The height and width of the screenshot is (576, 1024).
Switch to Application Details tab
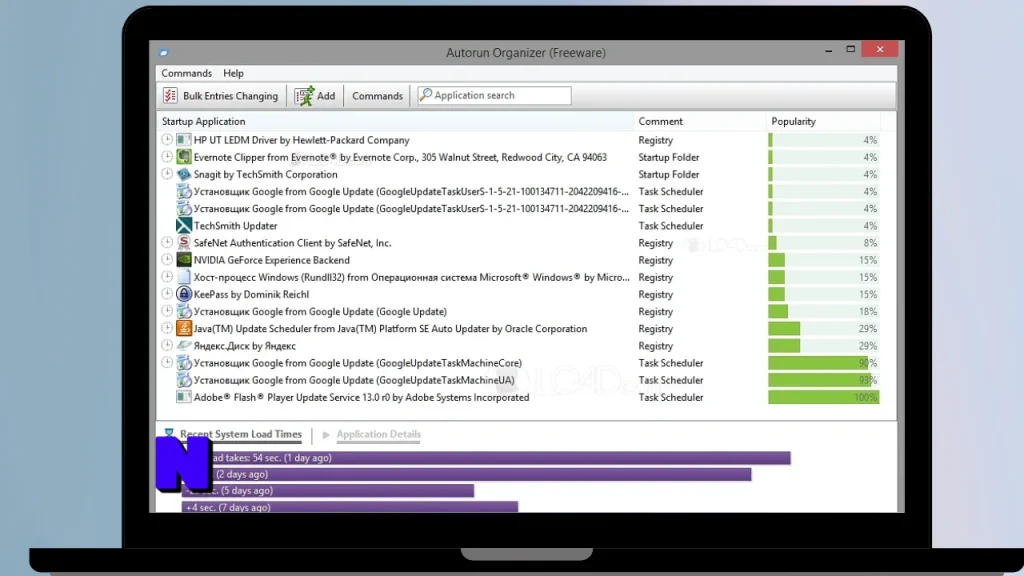click(x=378, y=434)
